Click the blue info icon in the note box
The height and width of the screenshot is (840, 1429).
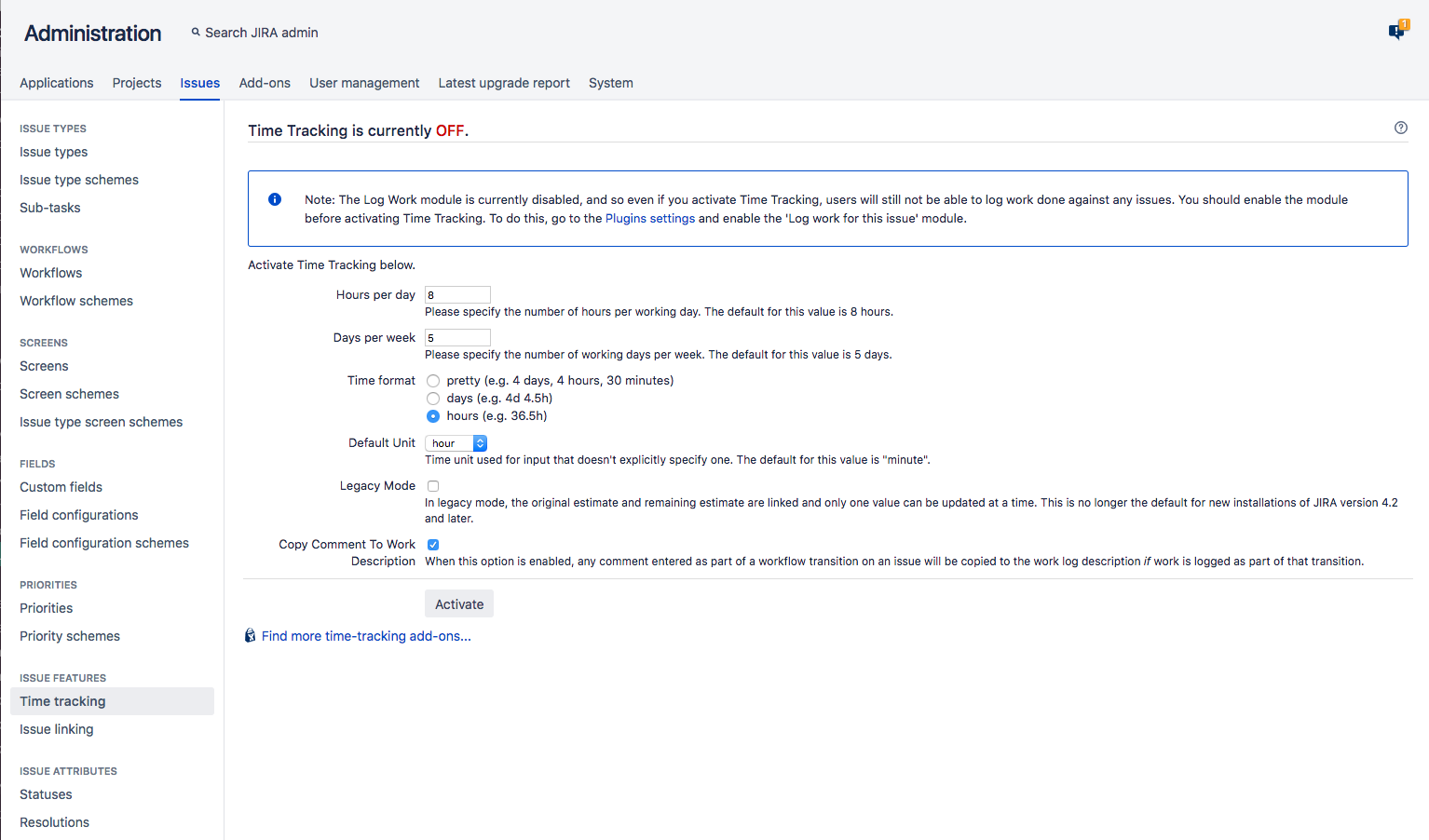tap(275, 199)
